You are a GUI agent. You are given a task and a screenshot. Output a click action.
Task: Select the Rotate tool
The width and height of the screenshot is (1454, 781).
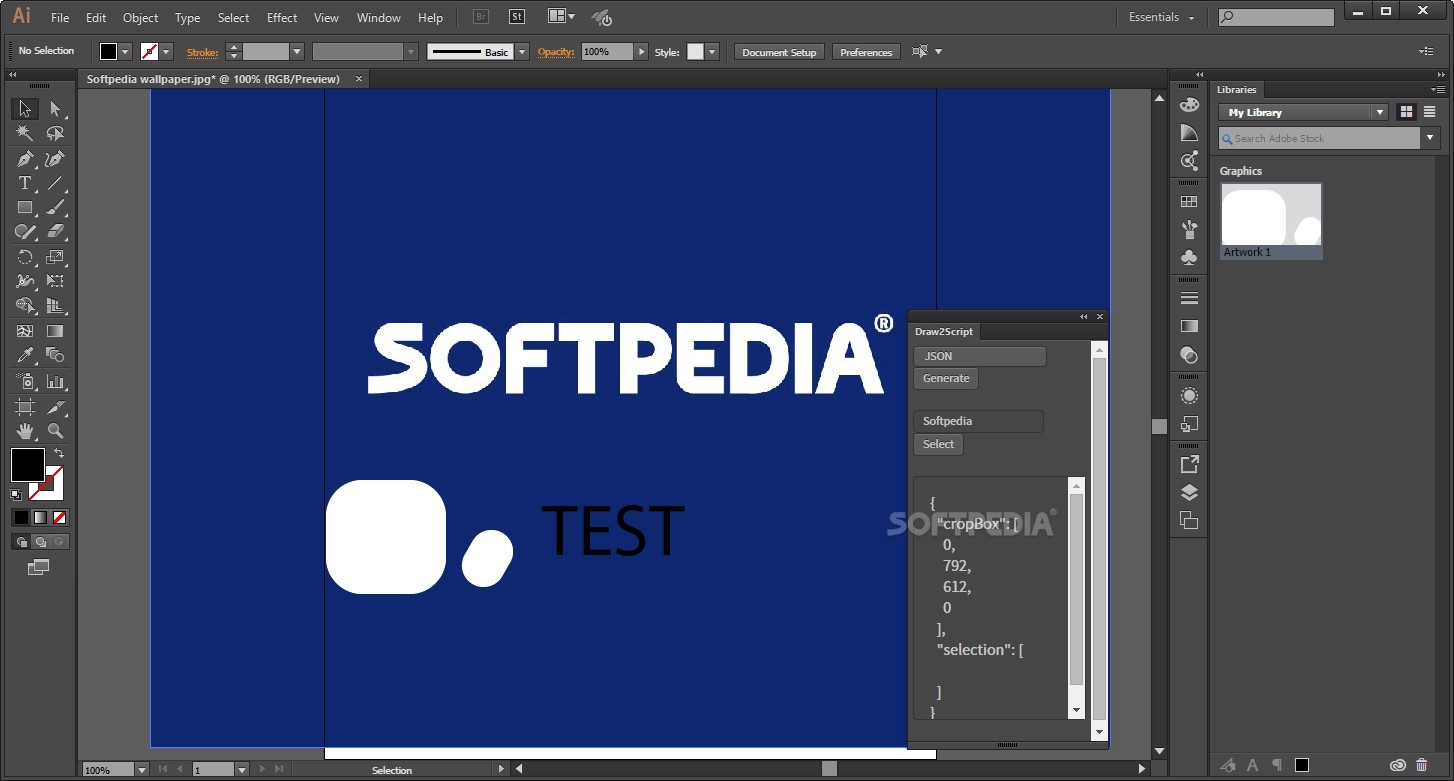click(25, 257)
